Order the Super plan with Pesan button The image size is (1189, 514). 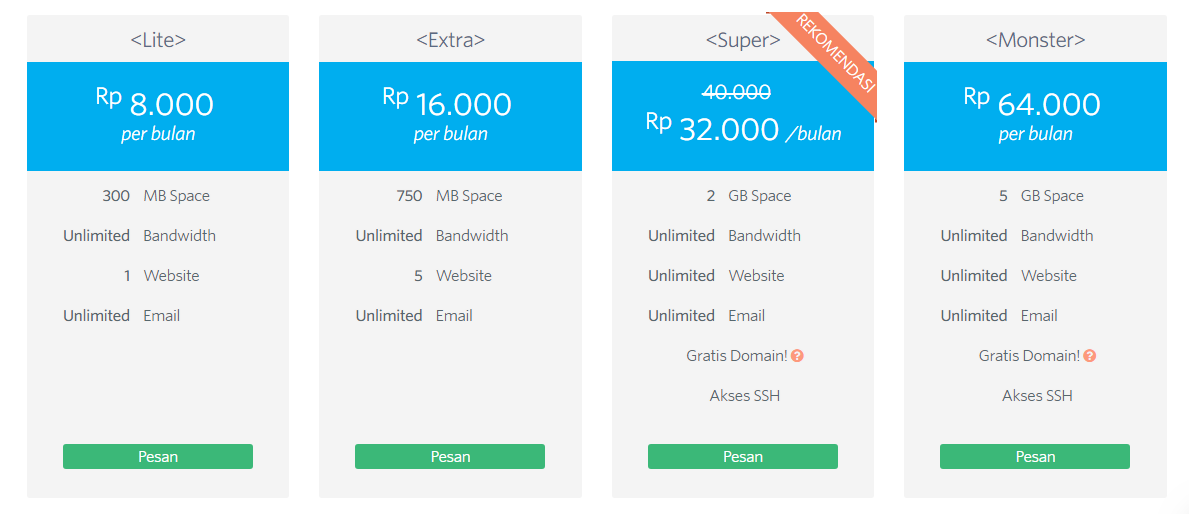click(742, 456)
